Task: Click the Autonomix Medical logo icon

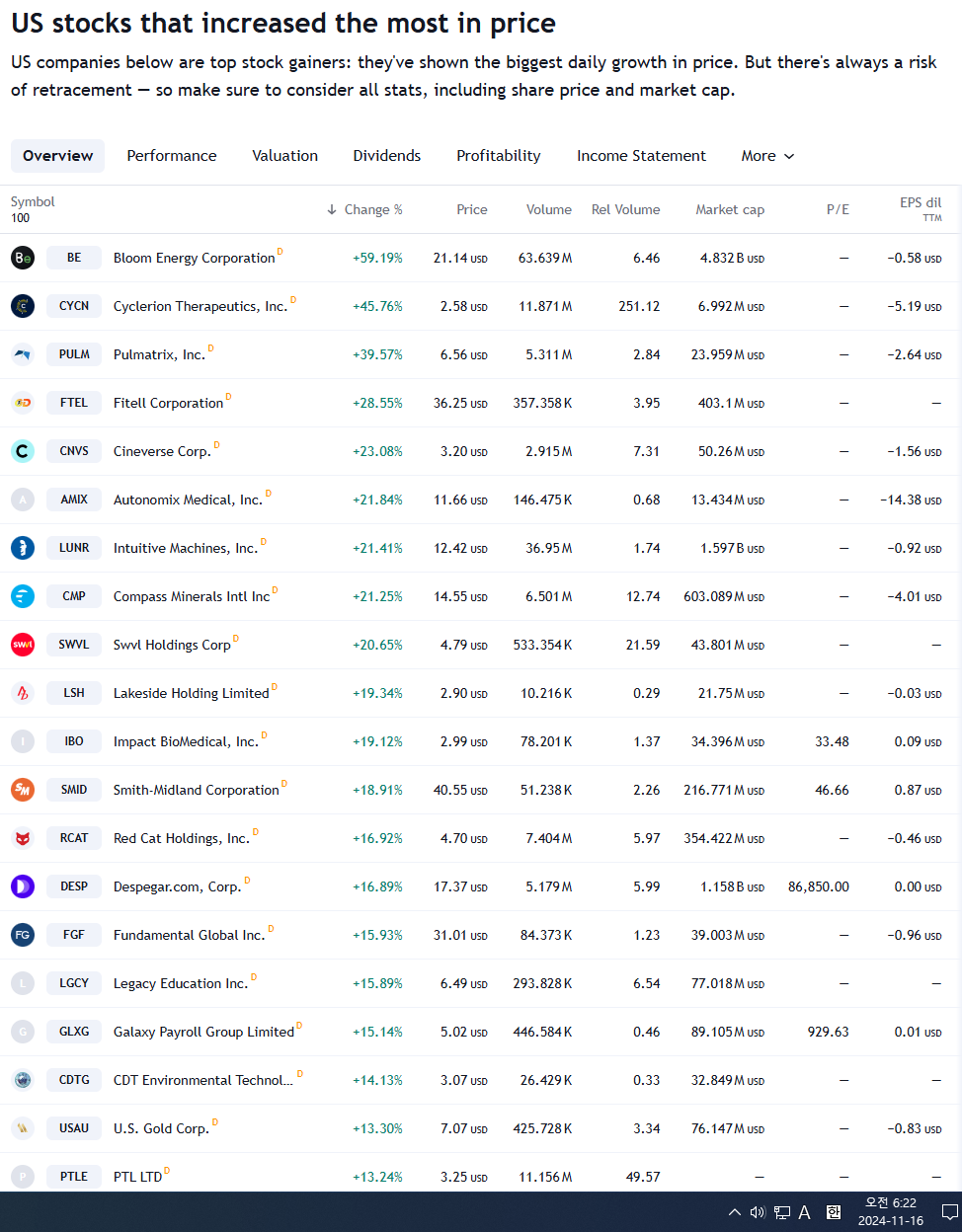Action: point(23,500)
